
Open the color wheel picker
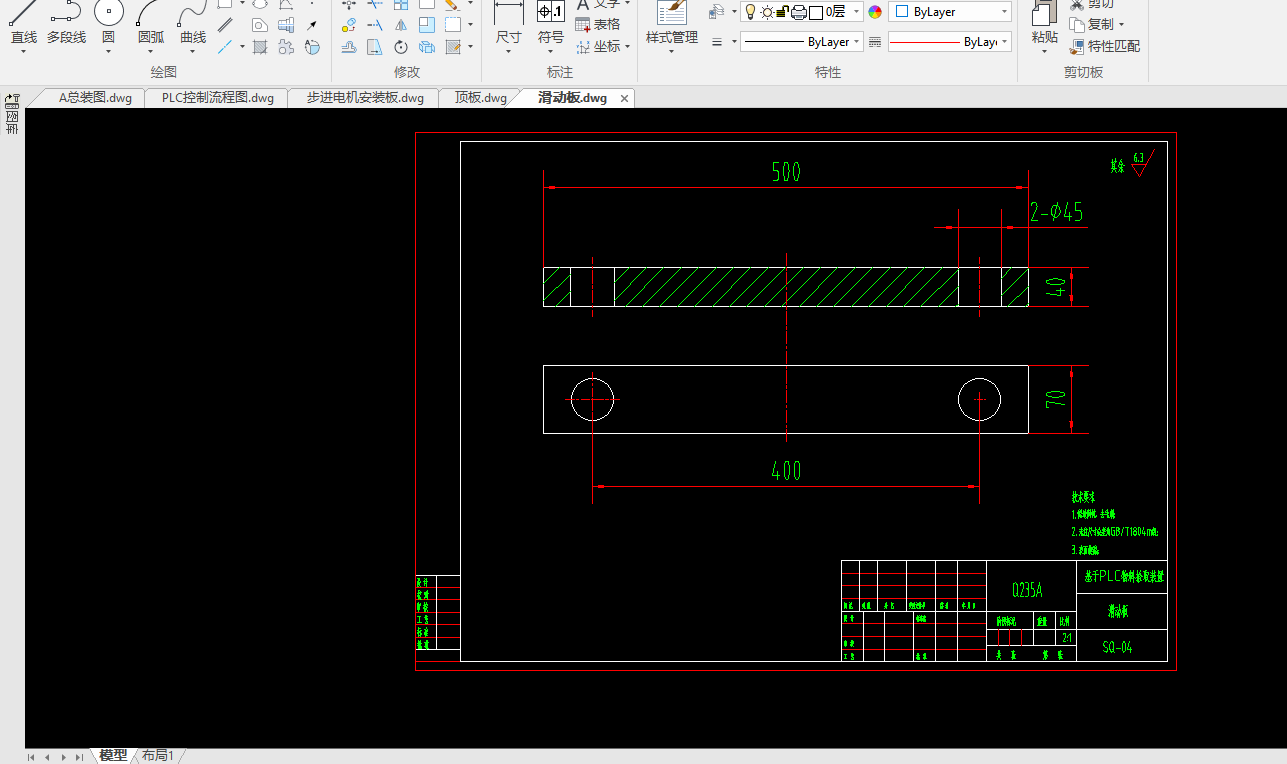(875, 12)
